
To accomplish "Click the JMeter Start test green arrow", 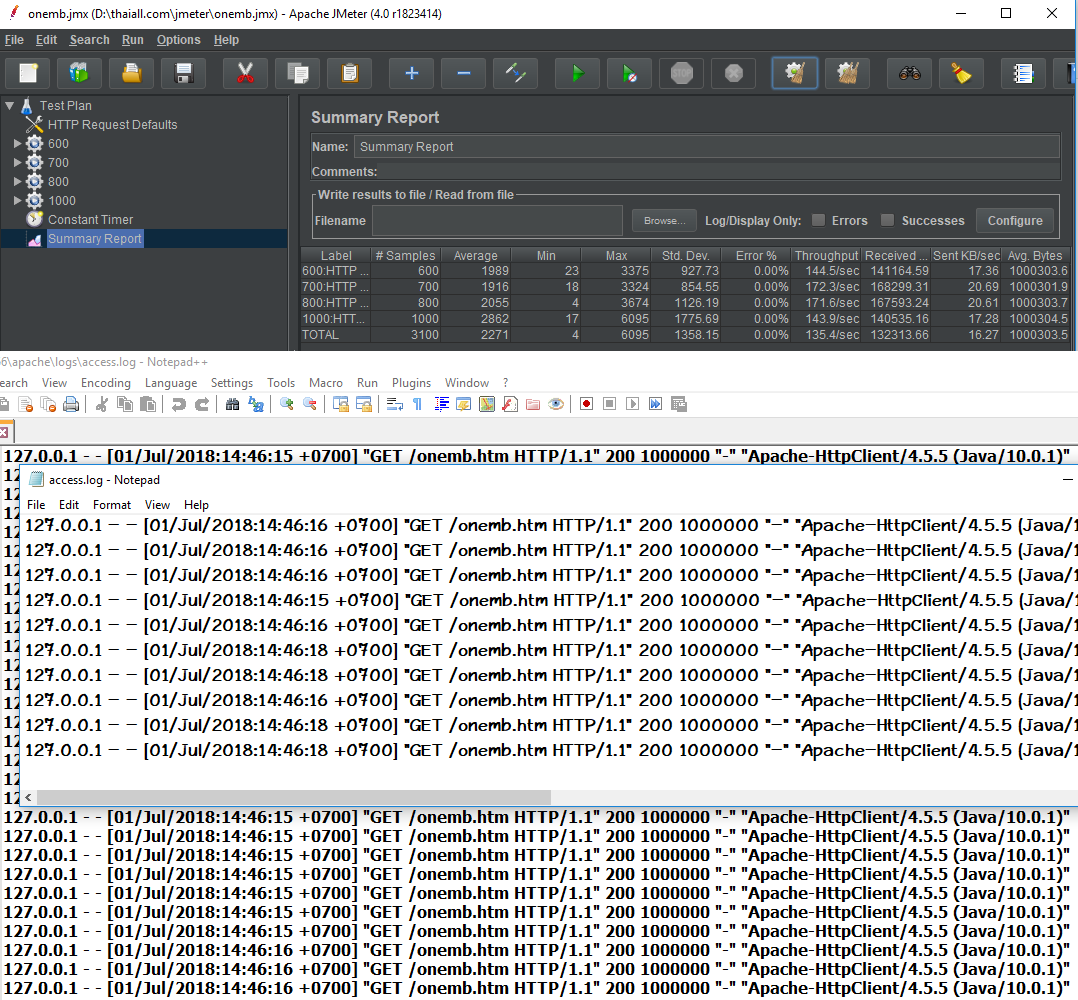I will 577,74.
